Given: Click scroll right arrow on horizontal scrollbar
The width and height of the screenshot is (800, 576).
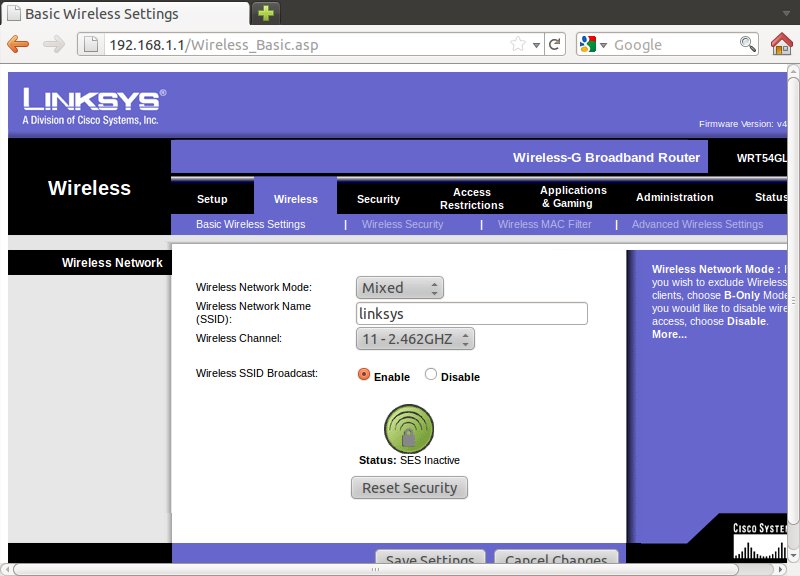Looking at the screenshot, I should click(x=780, y=569).
